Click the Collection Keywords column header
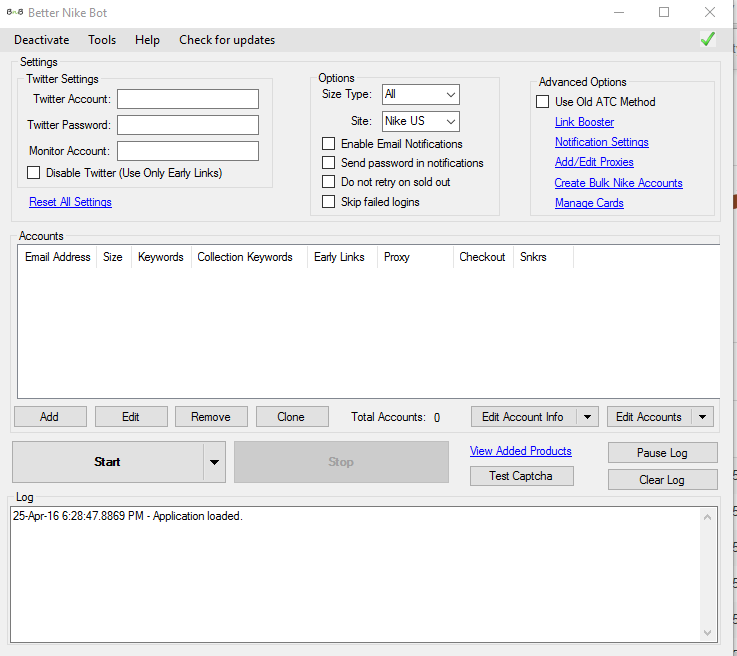The height and width of the screenshot is (656, 737). 249,257
